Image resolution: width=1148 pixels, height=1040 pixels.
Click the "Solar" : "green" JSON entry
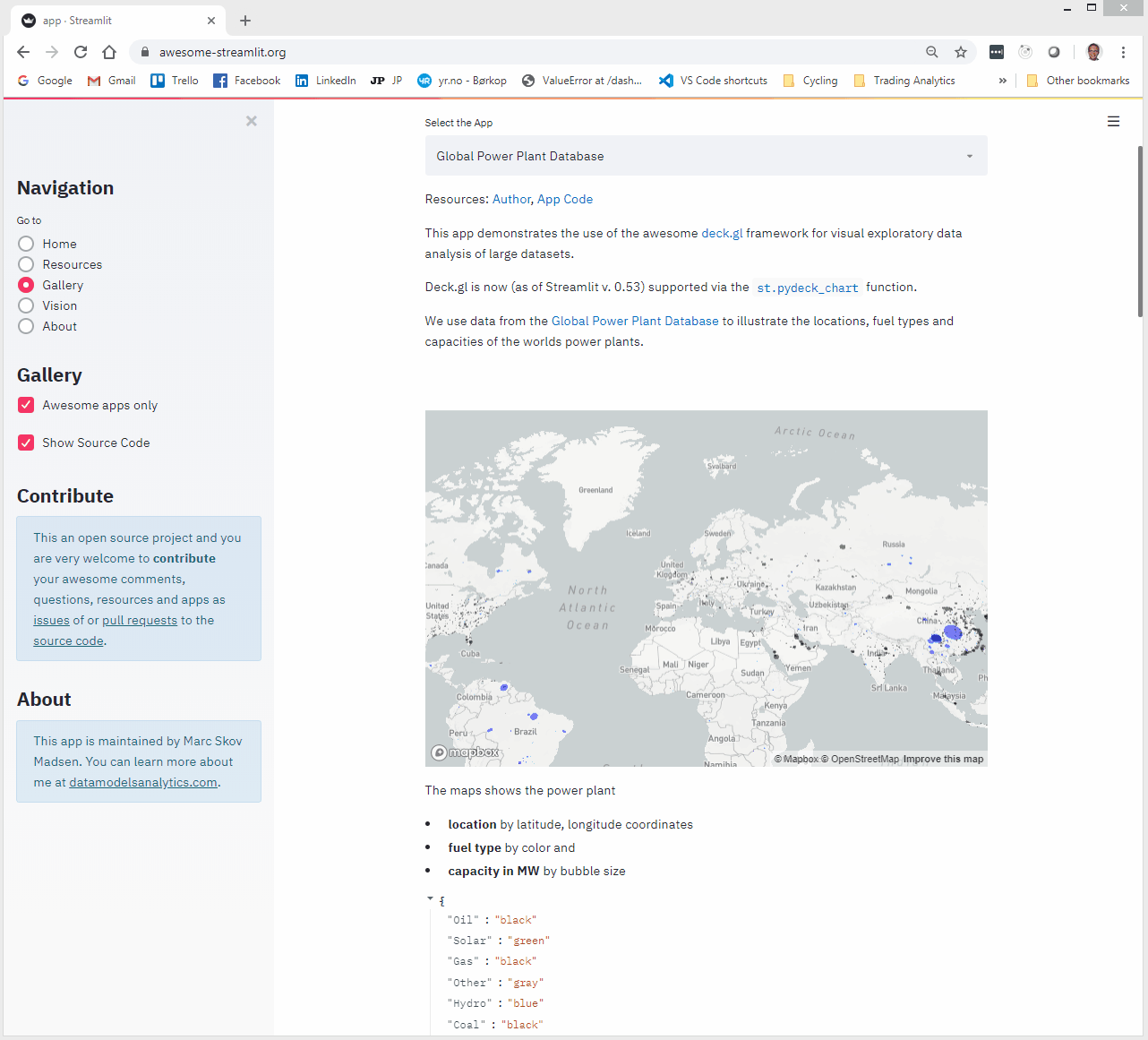point(498,941)
